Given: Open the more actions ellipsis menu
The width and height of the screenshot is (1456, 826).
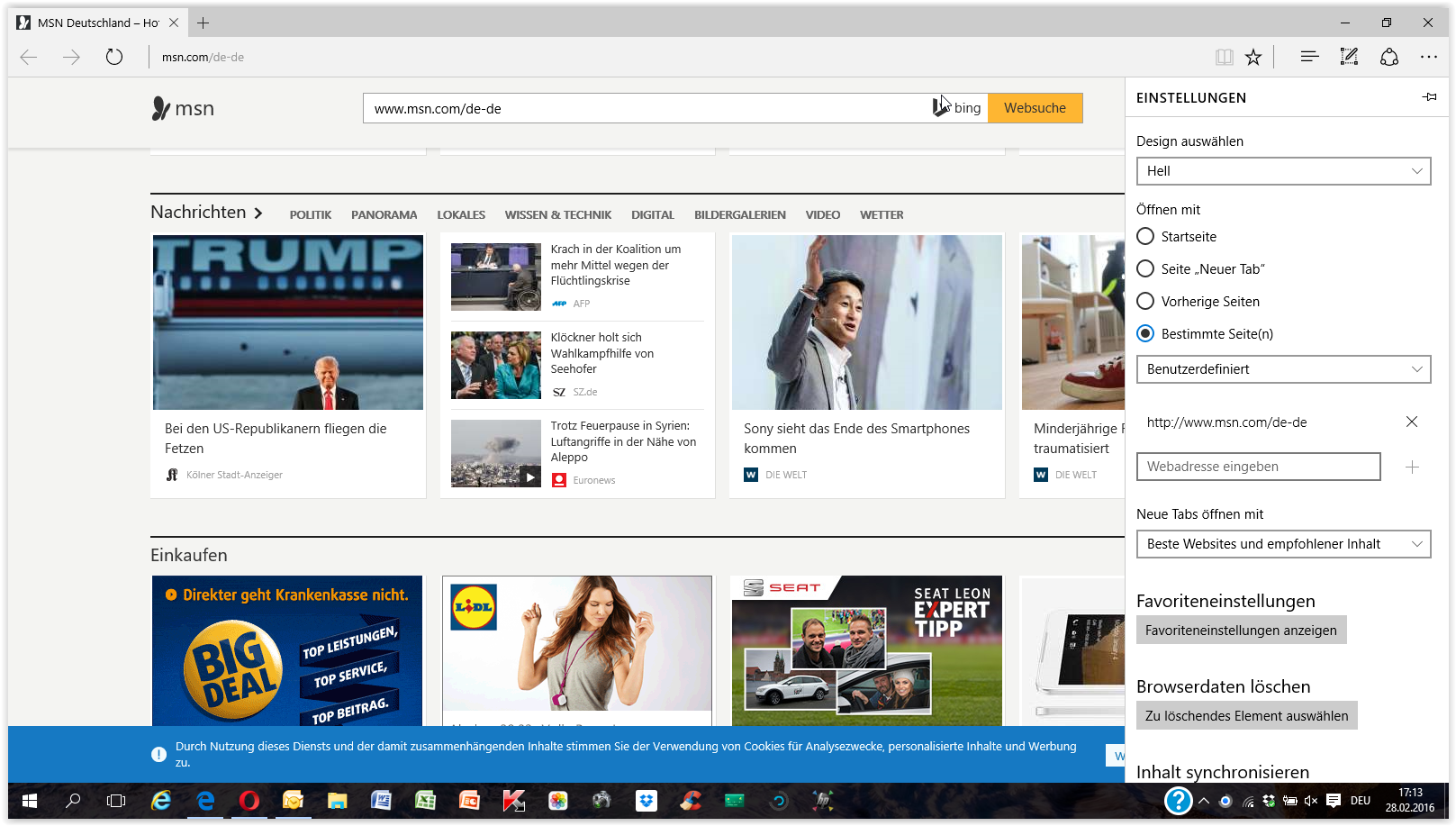Looking at the screenshot, I should [x=1429, y=57].
